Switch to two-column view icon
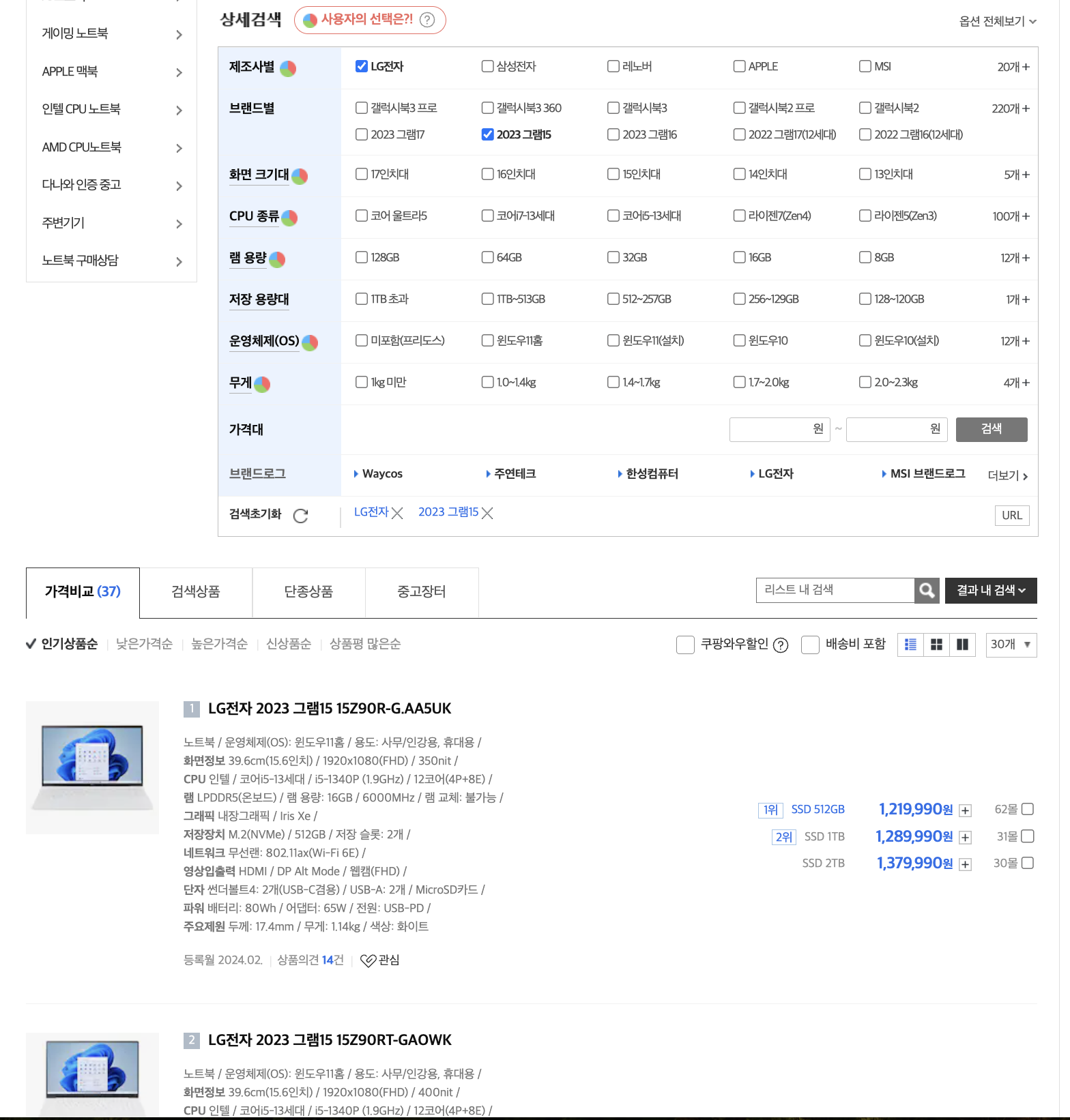The width and height of the screenshot is (1070, 1120). click(x=962, y=645)
